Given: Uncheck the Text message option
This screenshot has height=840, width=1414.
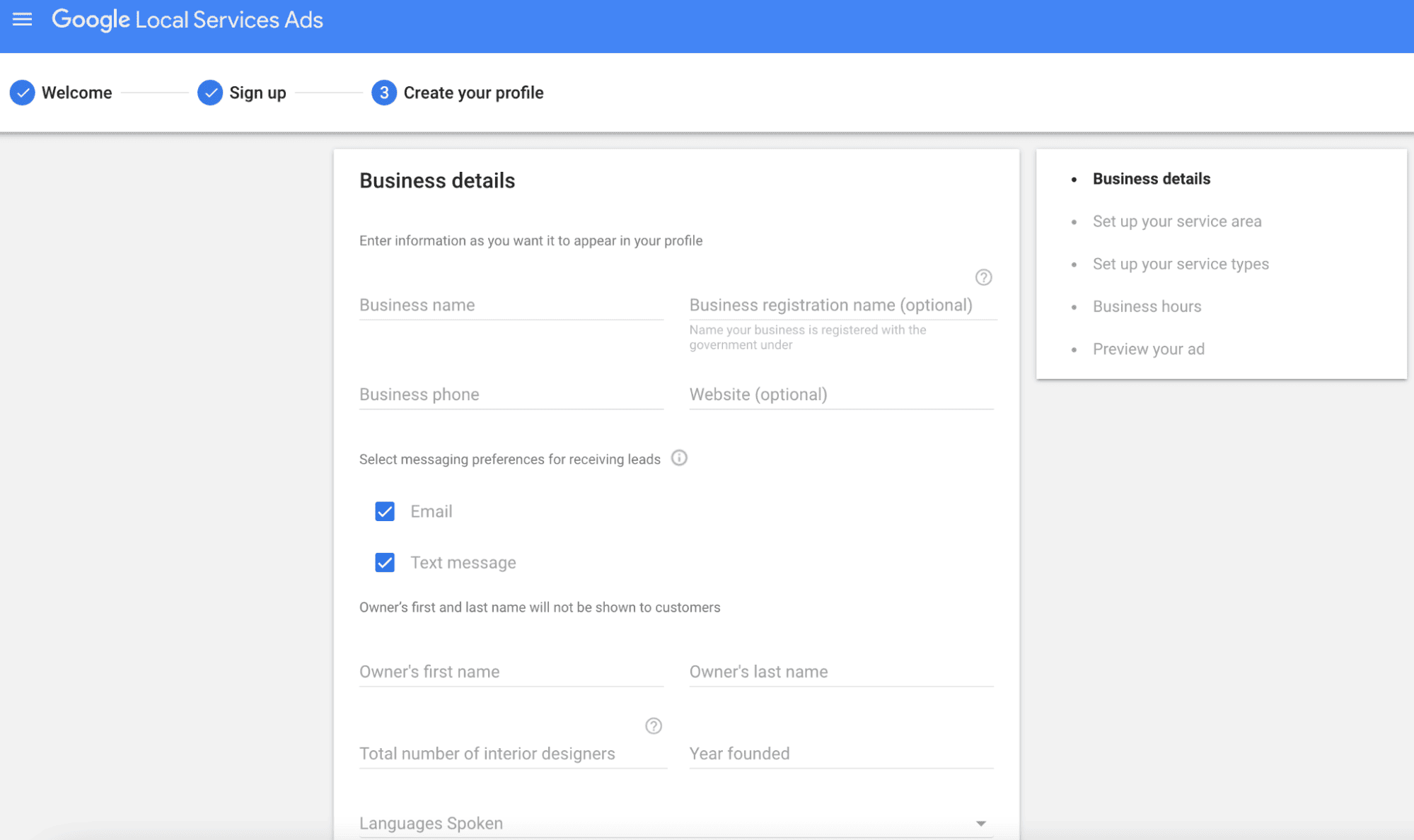Looking at the screenshot, I should pos(384,562).
